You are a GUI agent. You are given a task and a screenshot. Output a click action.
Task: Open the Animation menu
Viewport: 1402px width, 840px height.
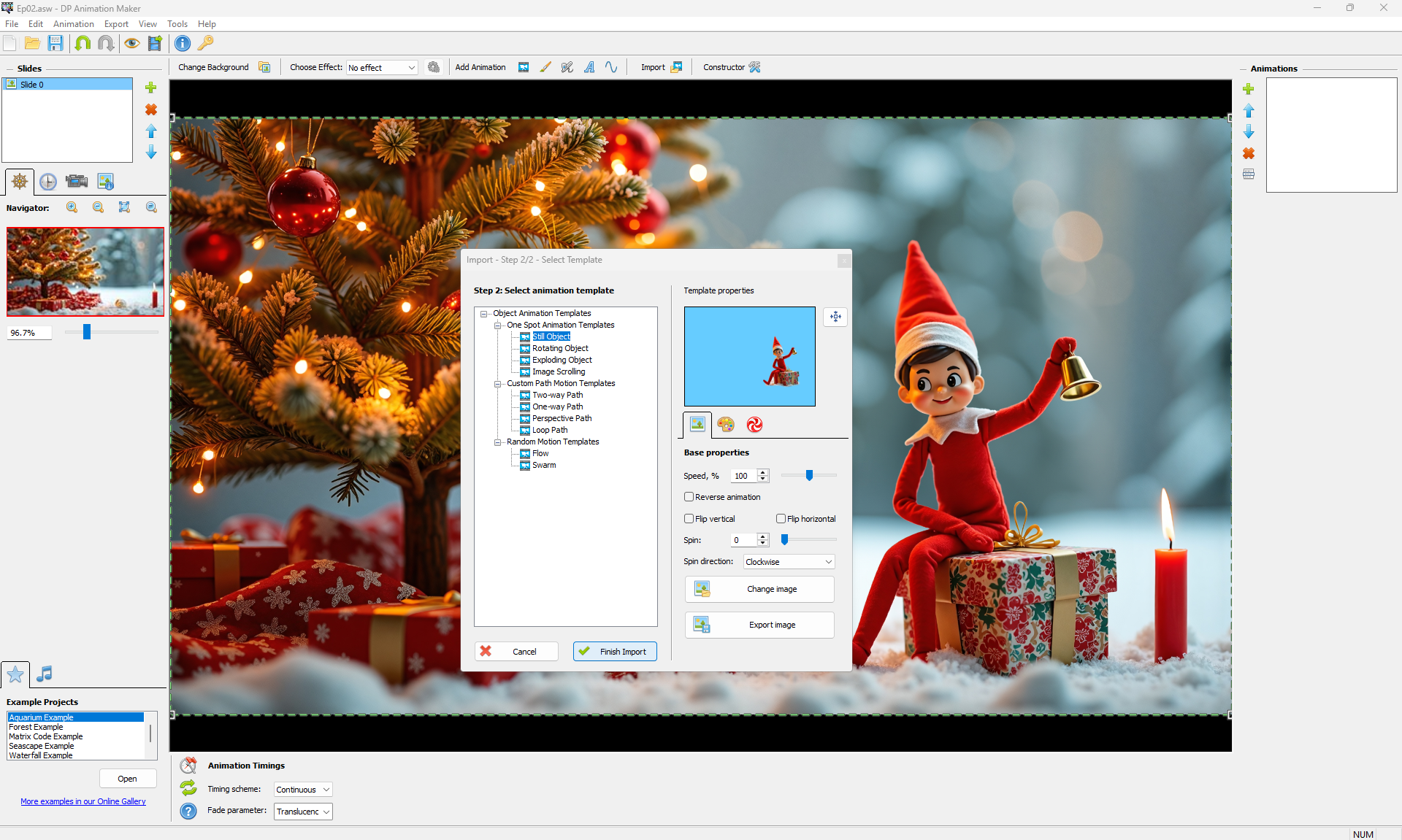(x=73, y=24)
